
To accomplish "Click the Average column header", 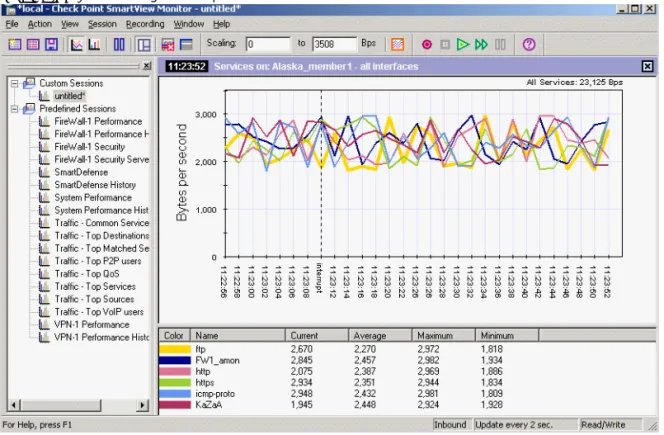I will [x=380, y=336].
